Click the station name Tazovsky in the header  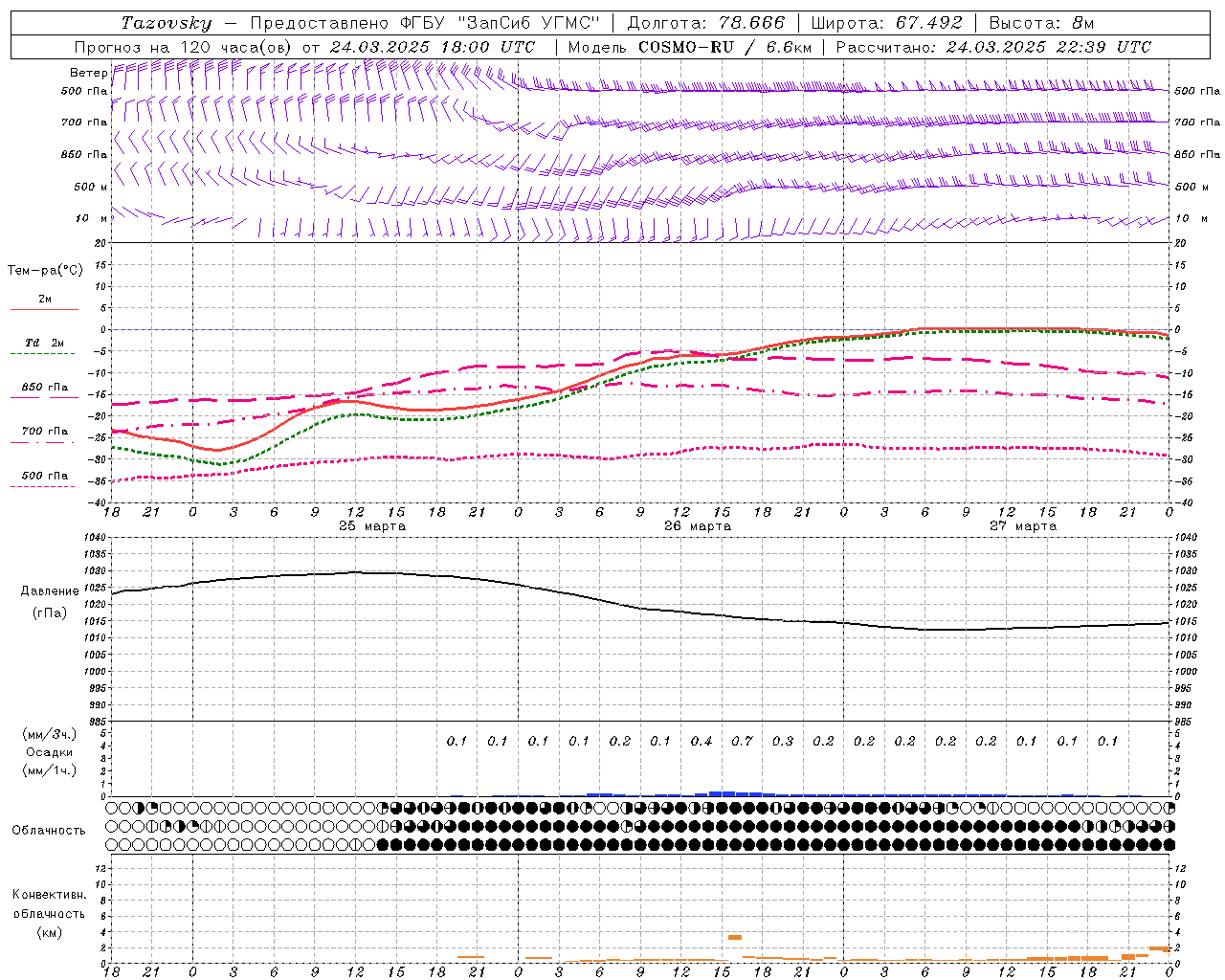click(x=166, y=23)
